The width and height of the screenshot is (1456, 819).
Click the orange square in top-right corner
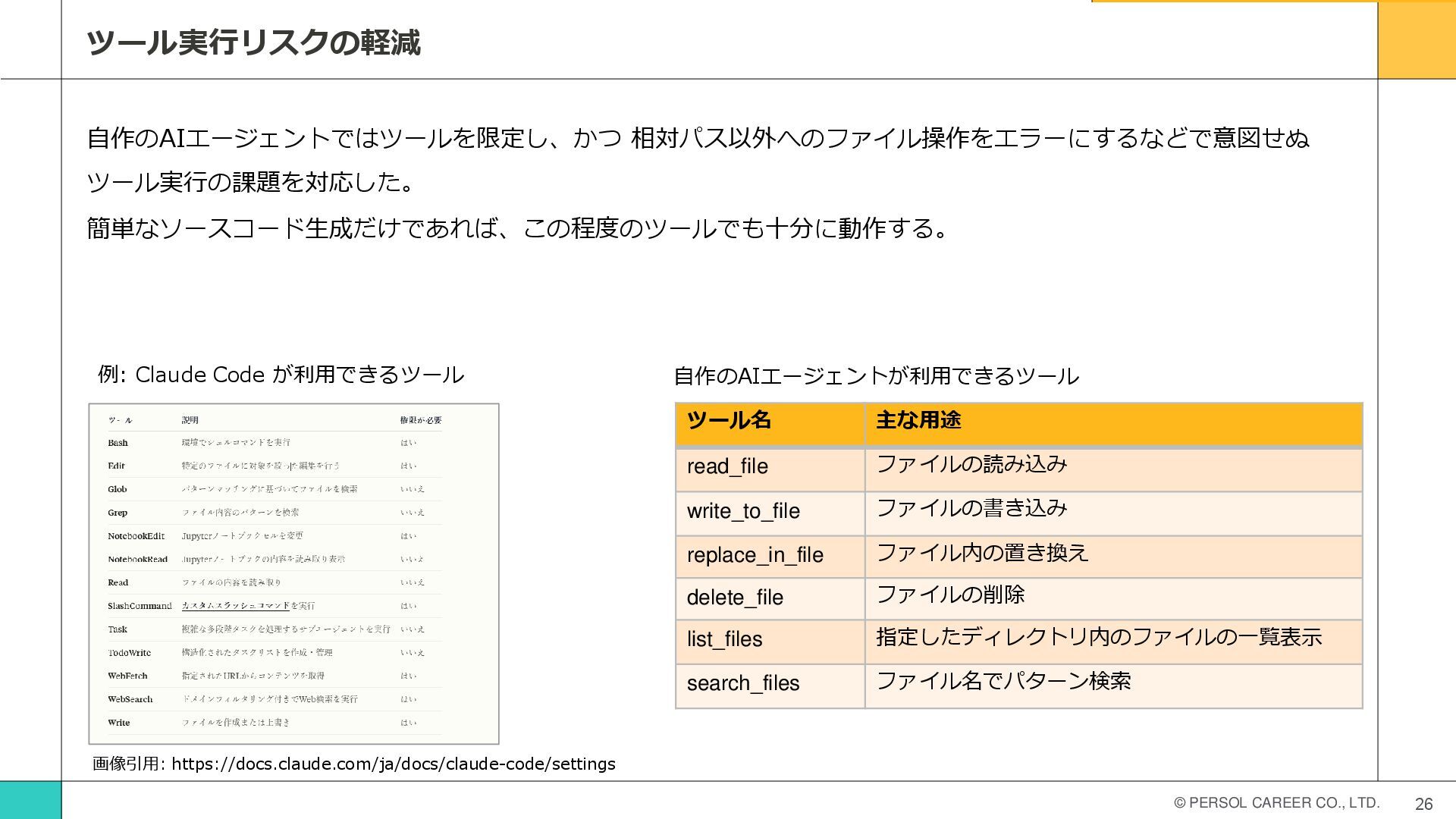[1416, 39]
